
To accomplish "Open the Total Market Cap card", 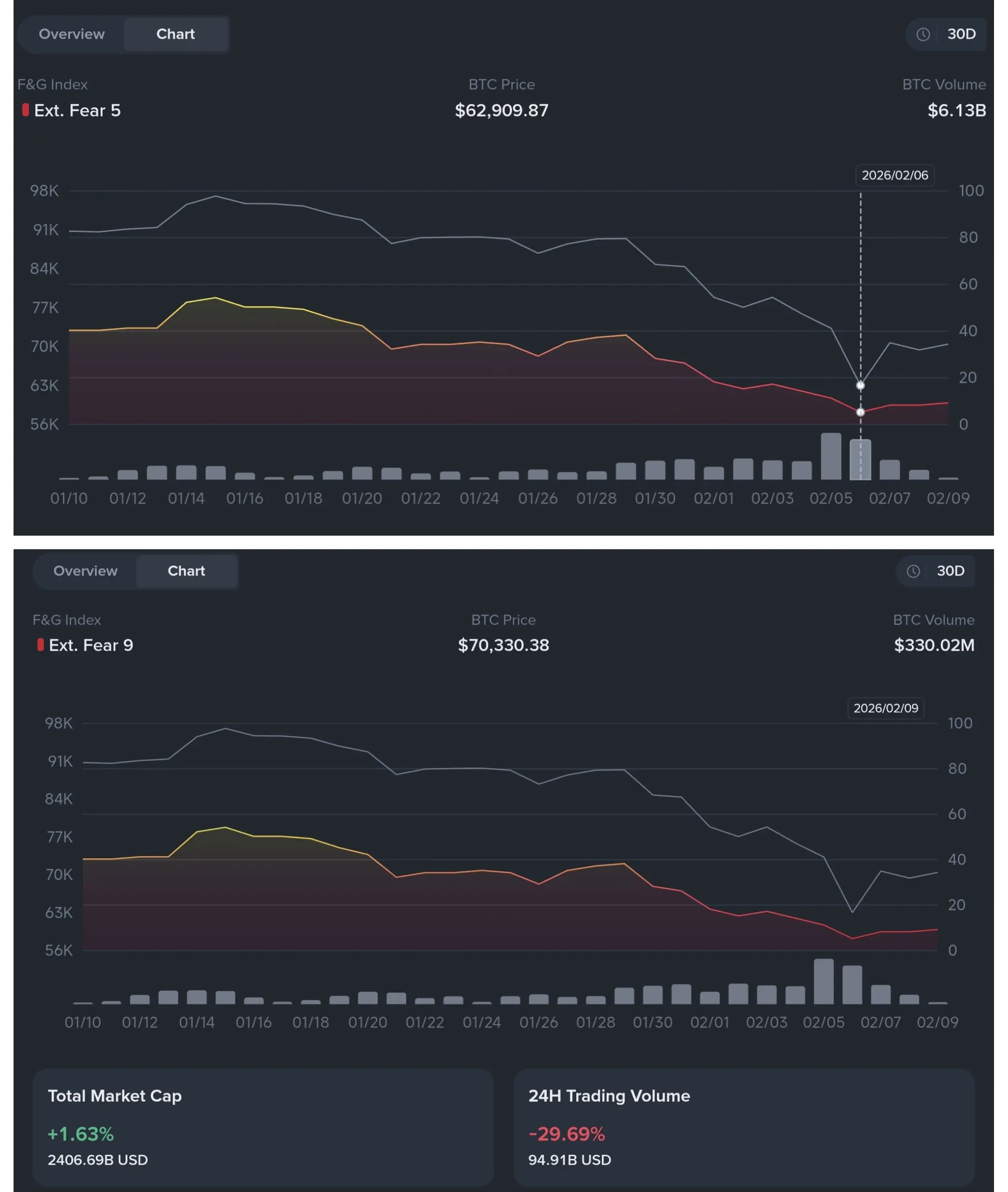I will 263,1127.
